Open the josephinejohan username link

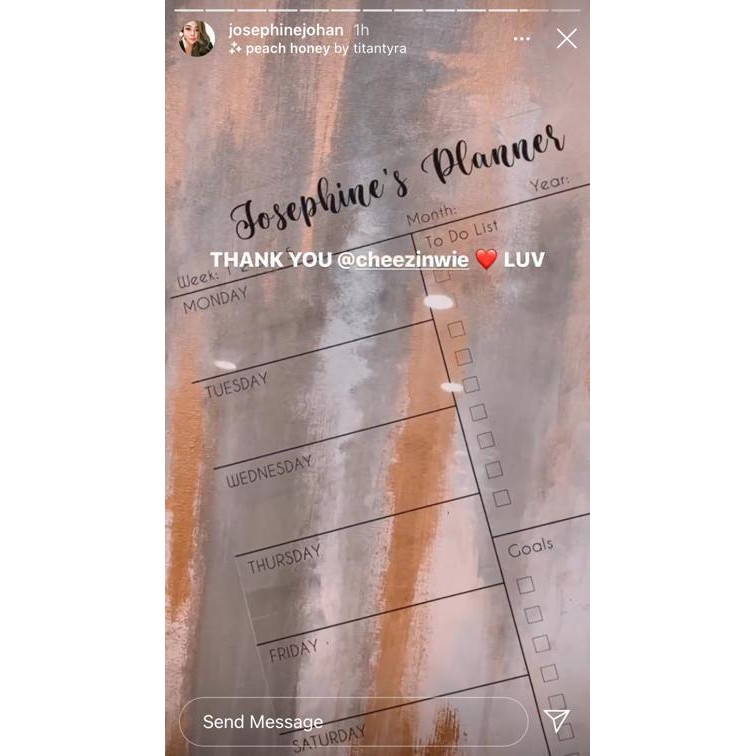click(x=285, y=30)
